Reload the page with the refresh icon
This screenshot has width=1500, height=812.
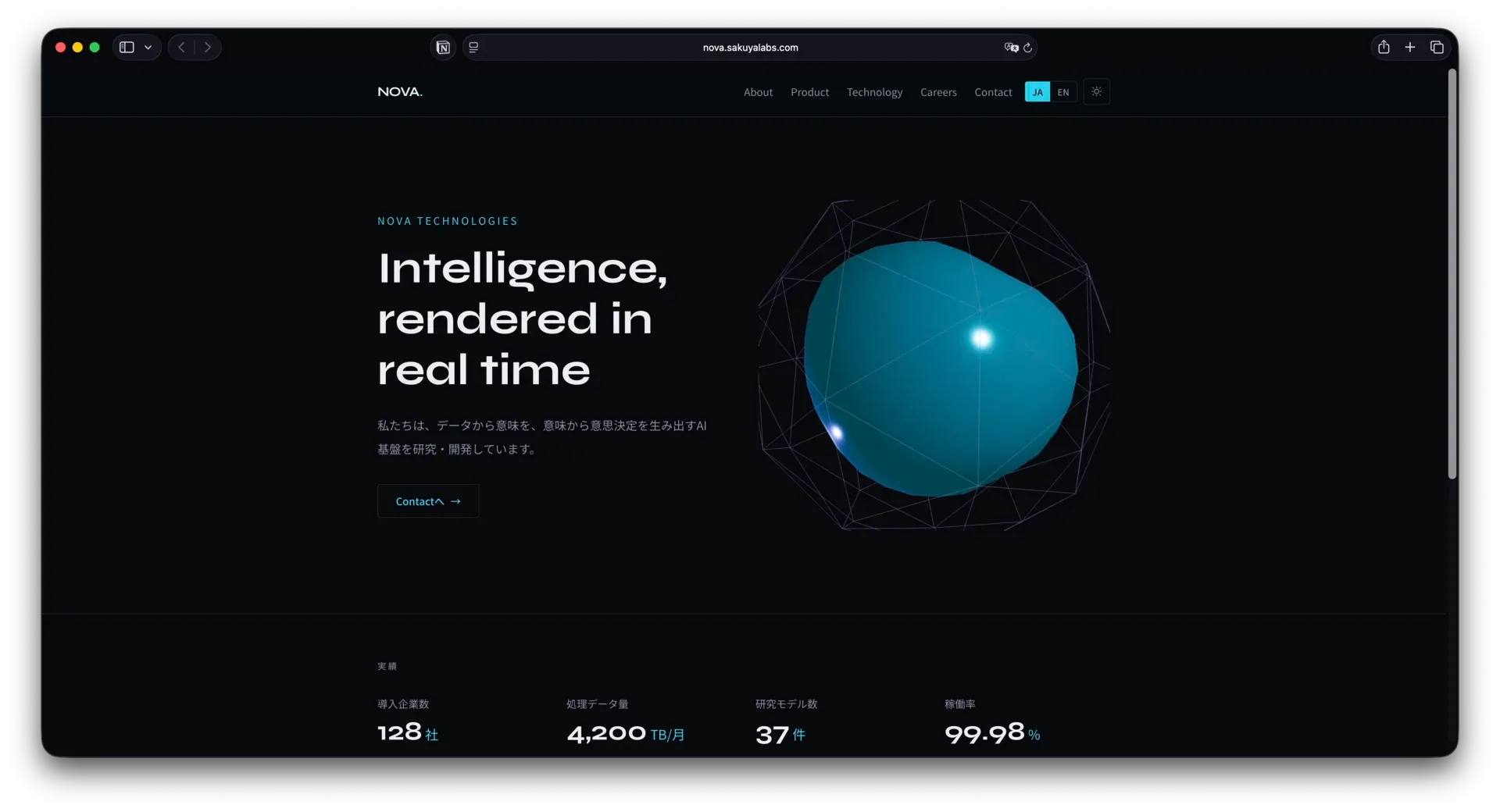click(x=1028, y=48)
